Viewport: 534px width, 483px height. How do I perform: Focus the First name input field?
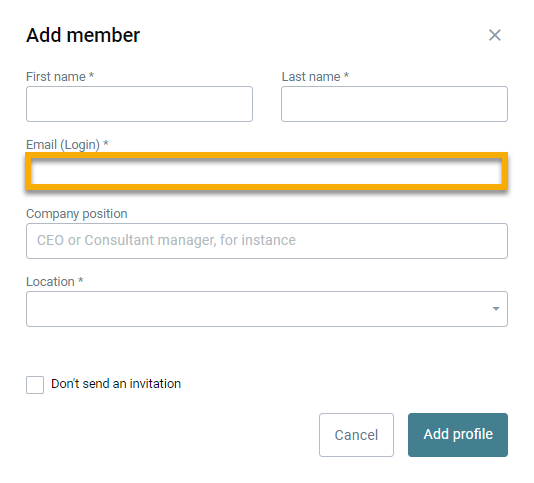click(139, 104)
